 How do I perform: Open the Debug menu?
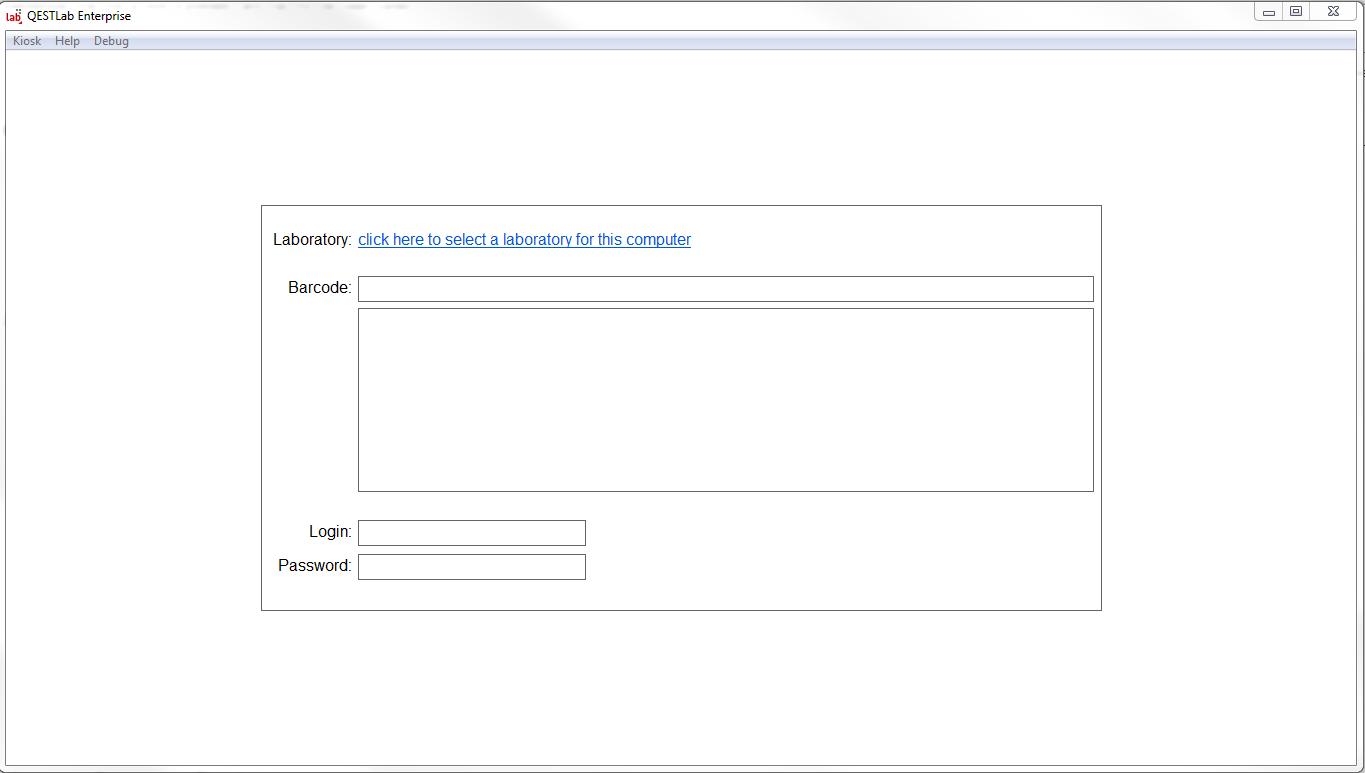coord(111,41)
